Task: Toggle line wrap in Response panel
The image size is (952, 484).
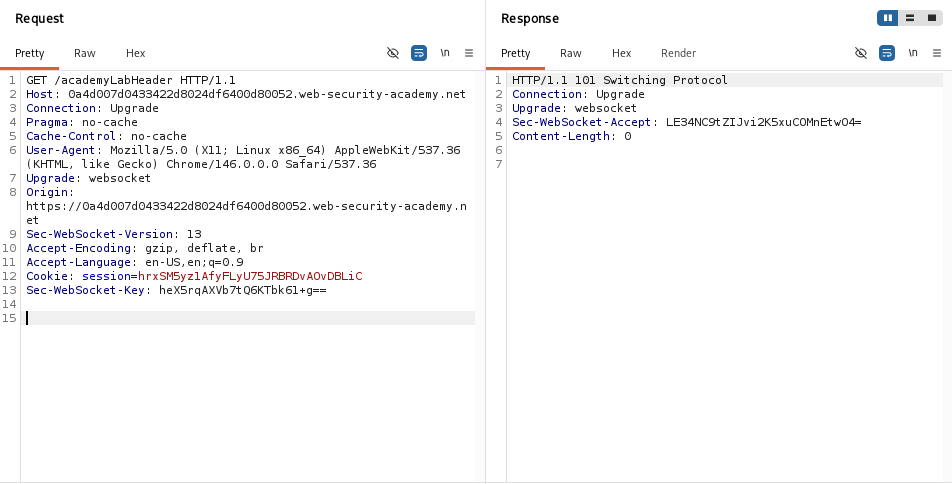Action: click(887, 53)
